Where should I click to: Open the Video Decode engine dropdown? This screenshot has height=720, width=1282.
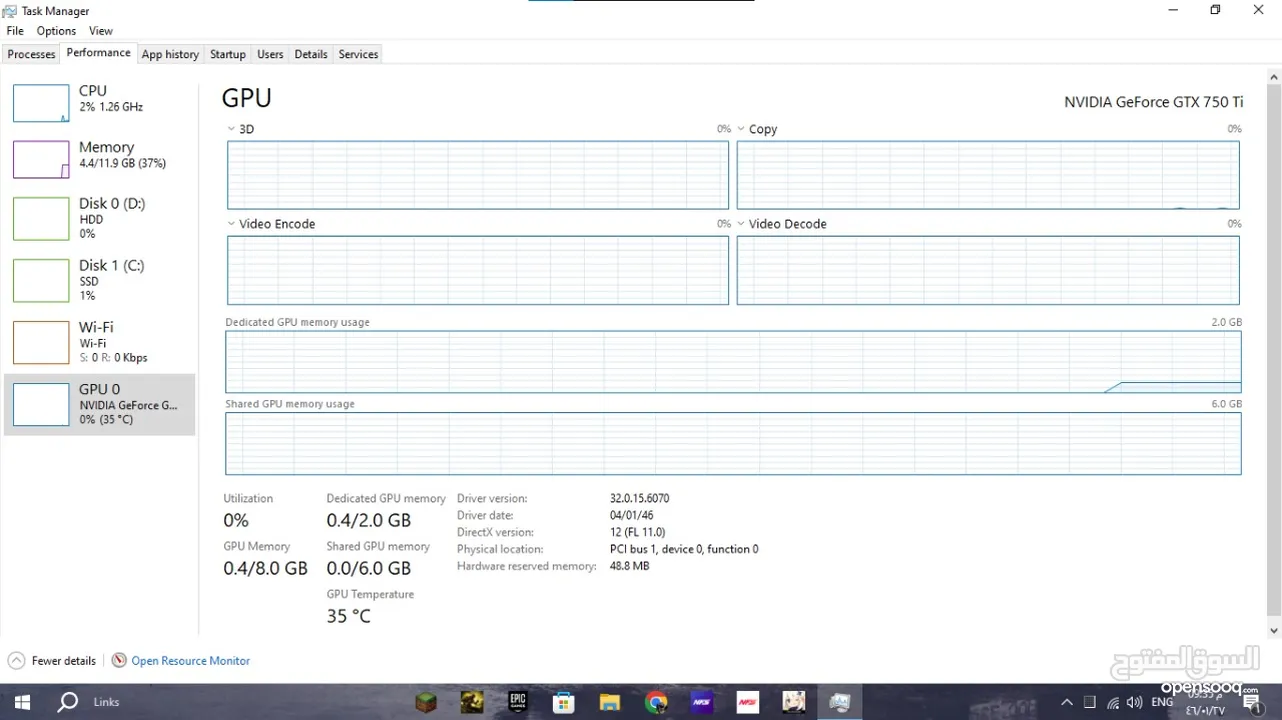[741, 224]
